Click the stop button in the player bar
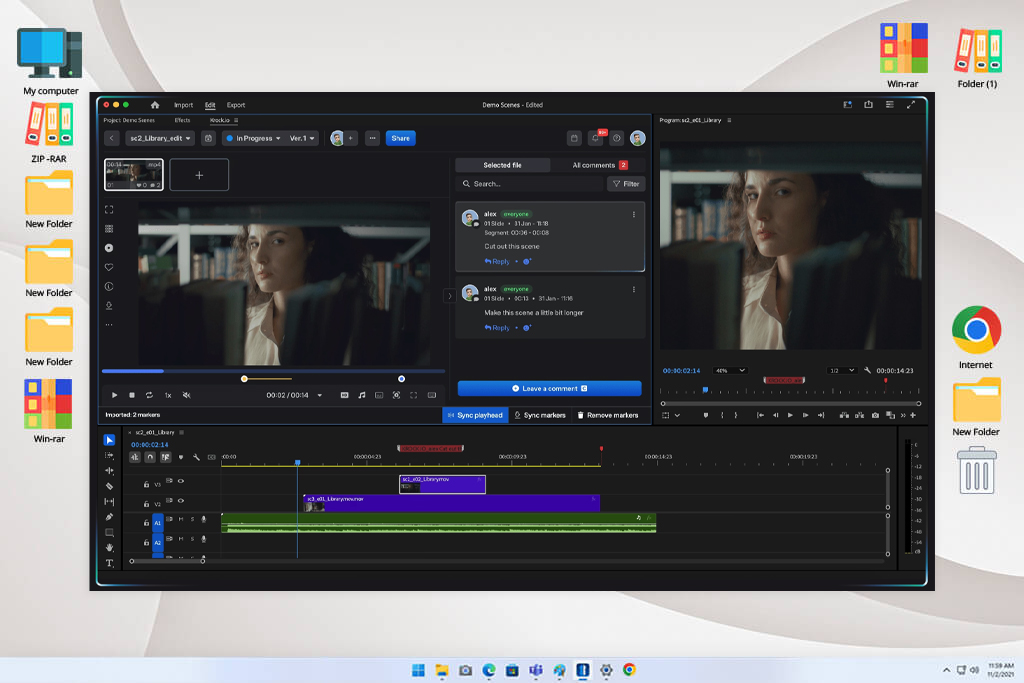 132,395
